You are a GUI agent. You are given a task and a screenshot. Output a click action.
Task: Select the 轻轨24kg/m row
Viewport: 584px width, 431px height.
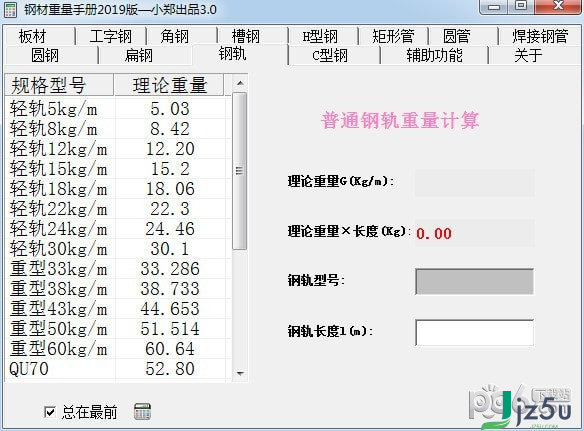coord(117,229)
